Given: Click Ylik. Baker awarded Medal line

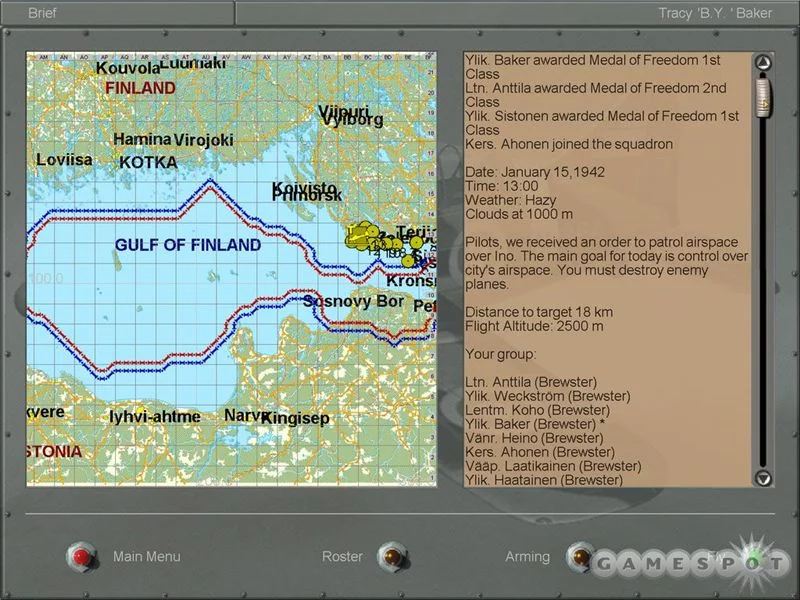Looking at the screenshot, I should coord(593,67).
